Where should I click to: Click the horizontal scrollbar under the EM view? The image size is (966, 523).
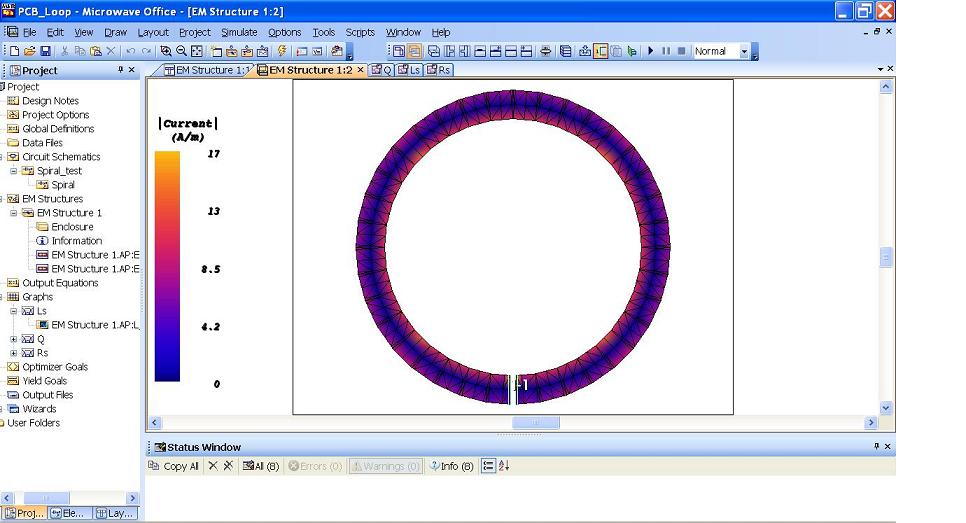click(x=536, y=423)
